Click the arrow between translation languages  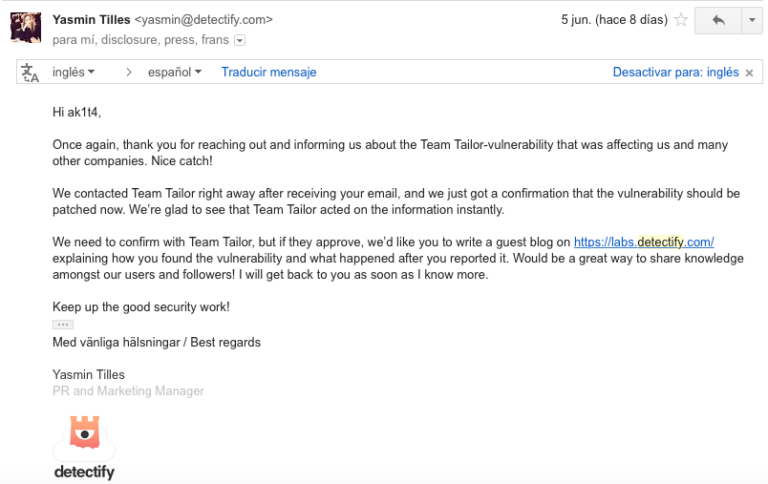tap(129, 73)
